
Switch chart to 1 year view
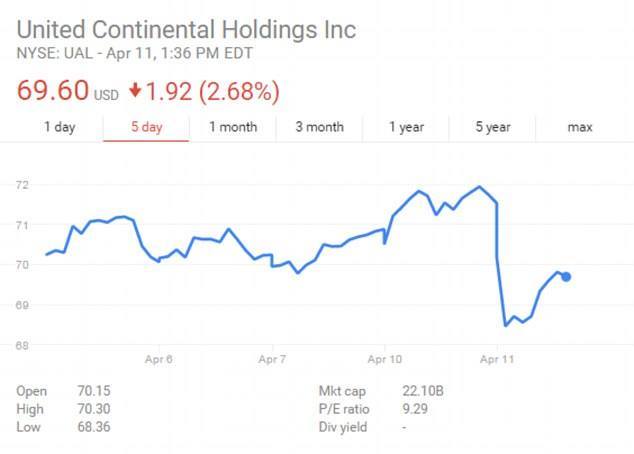405,127
